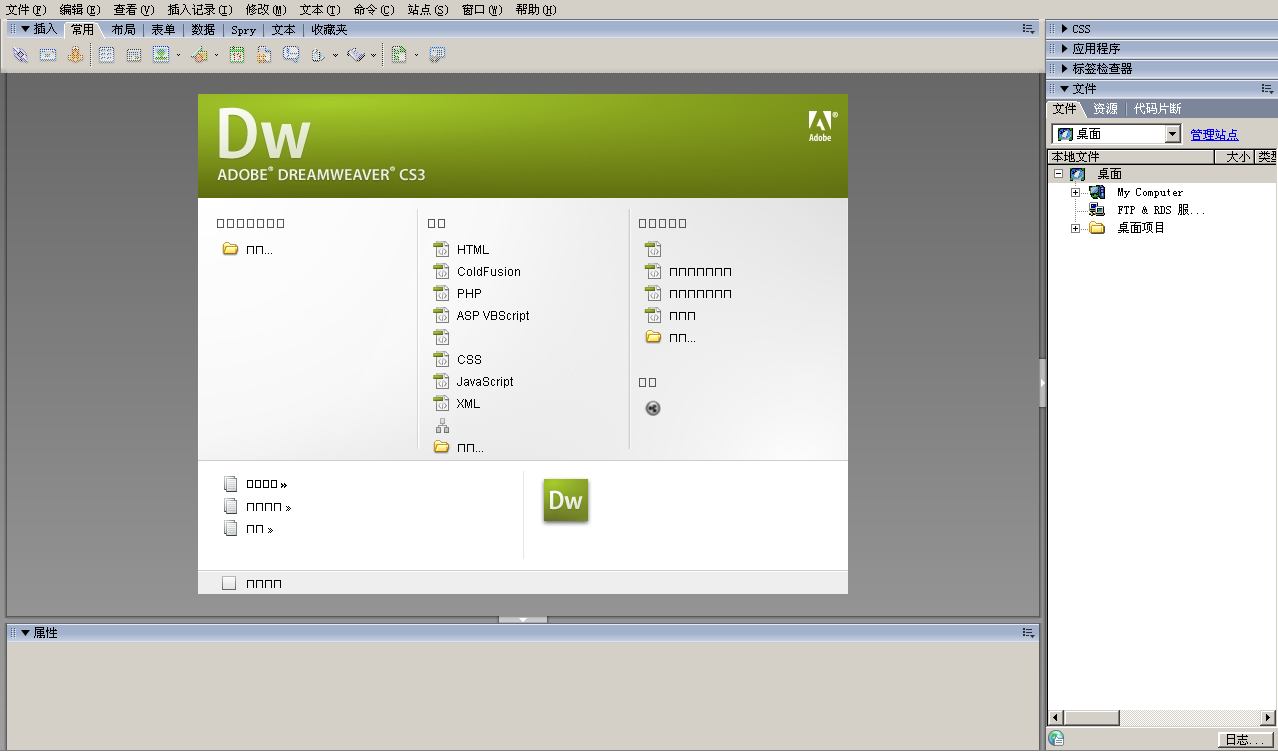Insert a Comment using the speech bubble icon
This screenshot has height=752, width=1278.
291,55
